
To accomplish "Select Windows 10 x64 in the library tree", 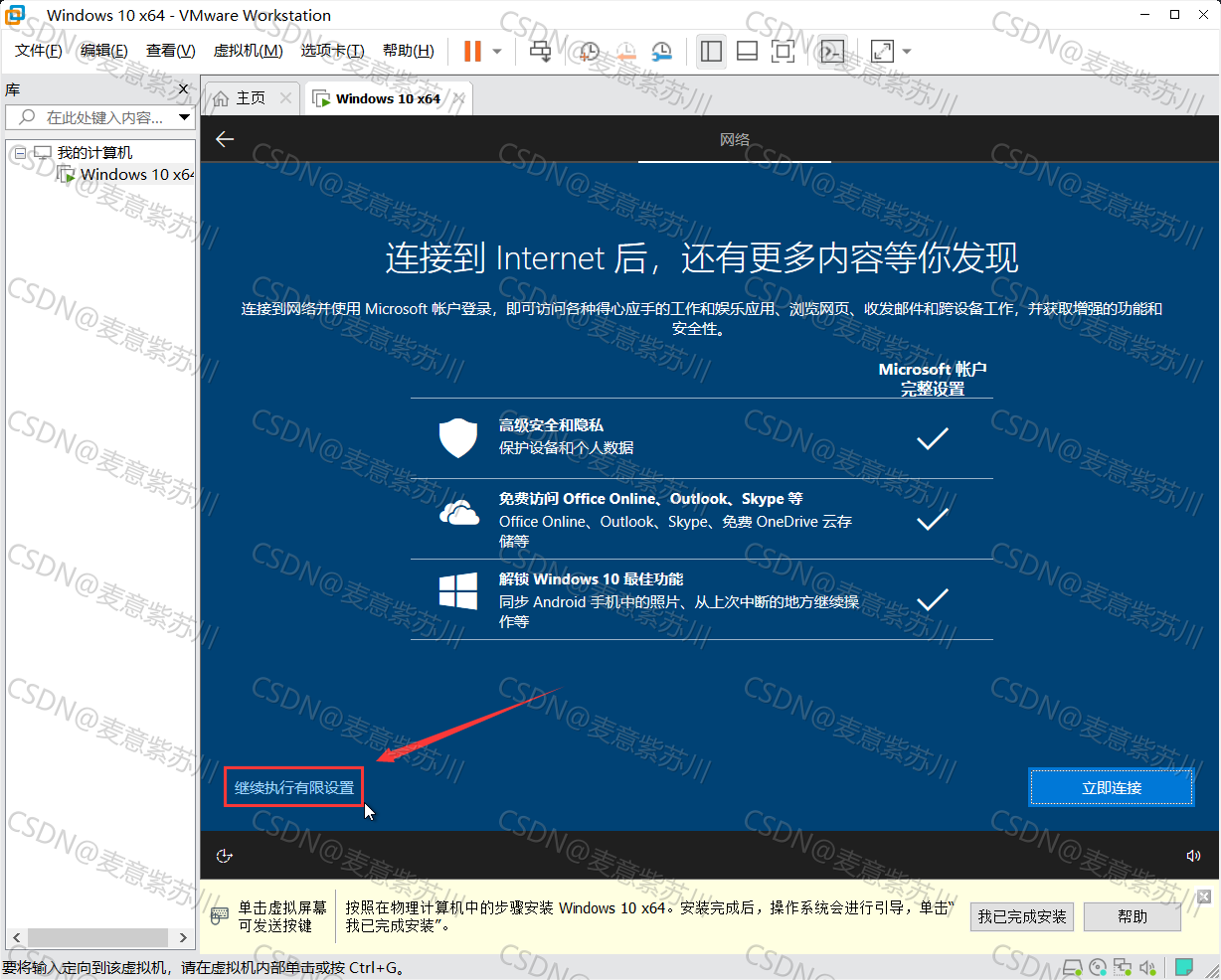I will 137,175.
